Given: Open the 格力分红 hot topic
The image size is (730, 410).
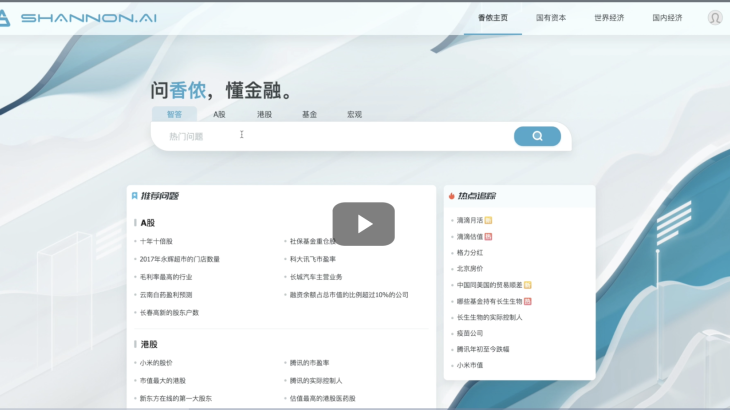Looking at the screenshot, I should coord(470,253).
